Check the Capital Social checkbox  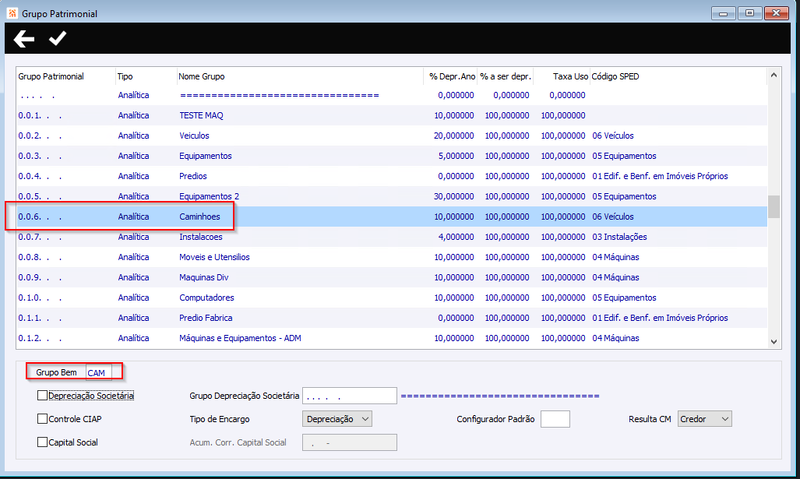tap(42, 442)
